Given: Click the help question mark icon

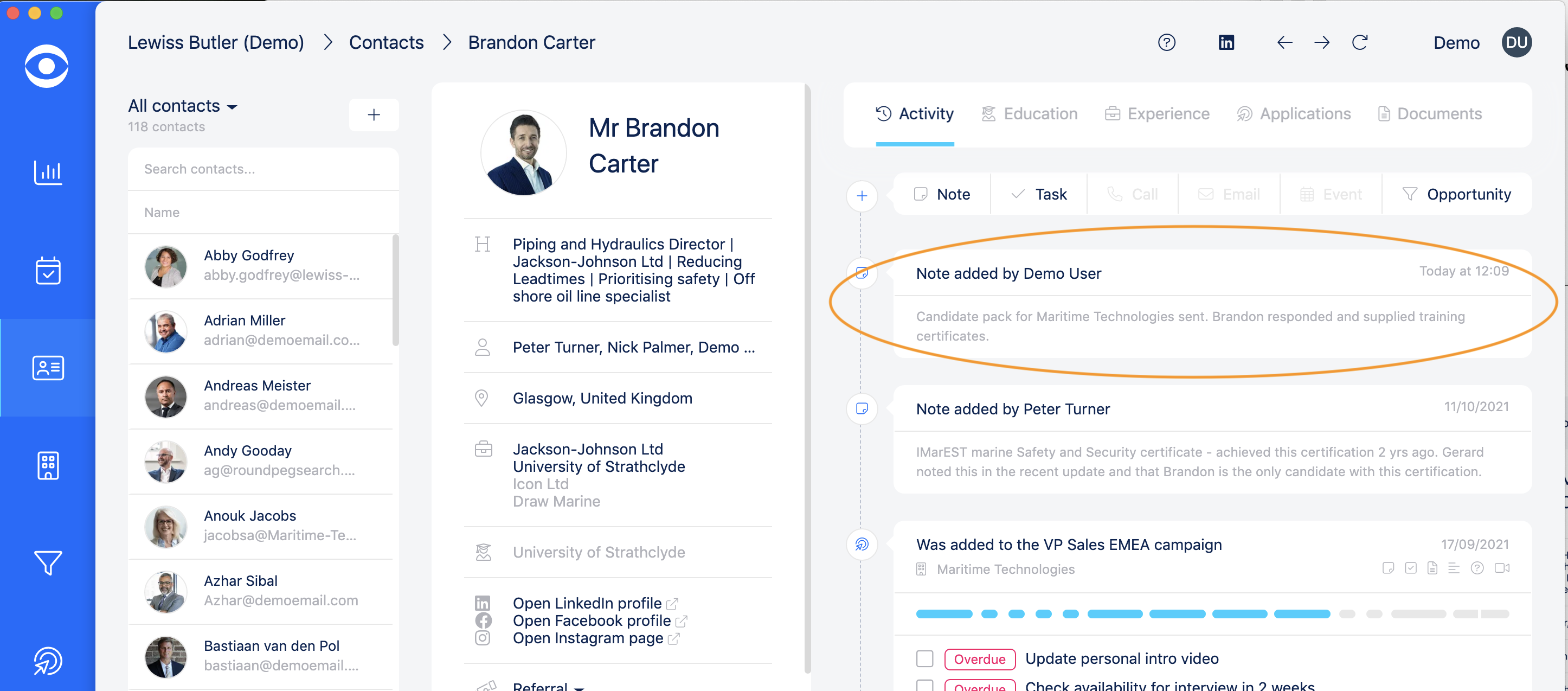Looking at the screenshot, I should click(1166, 43).
